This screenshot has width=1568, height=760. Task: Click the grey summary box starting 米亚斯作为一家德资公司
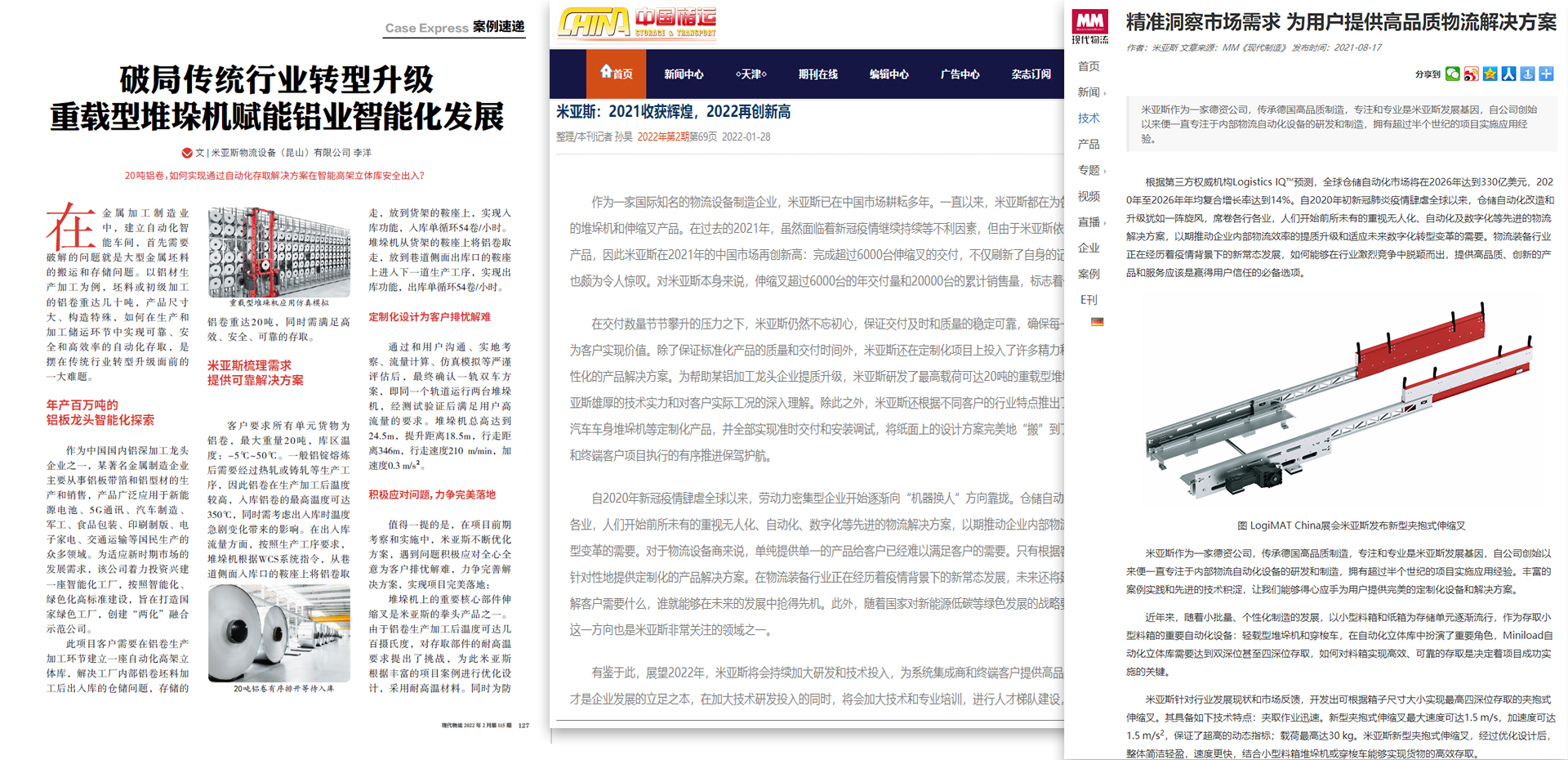click(x=1341, y=124)
